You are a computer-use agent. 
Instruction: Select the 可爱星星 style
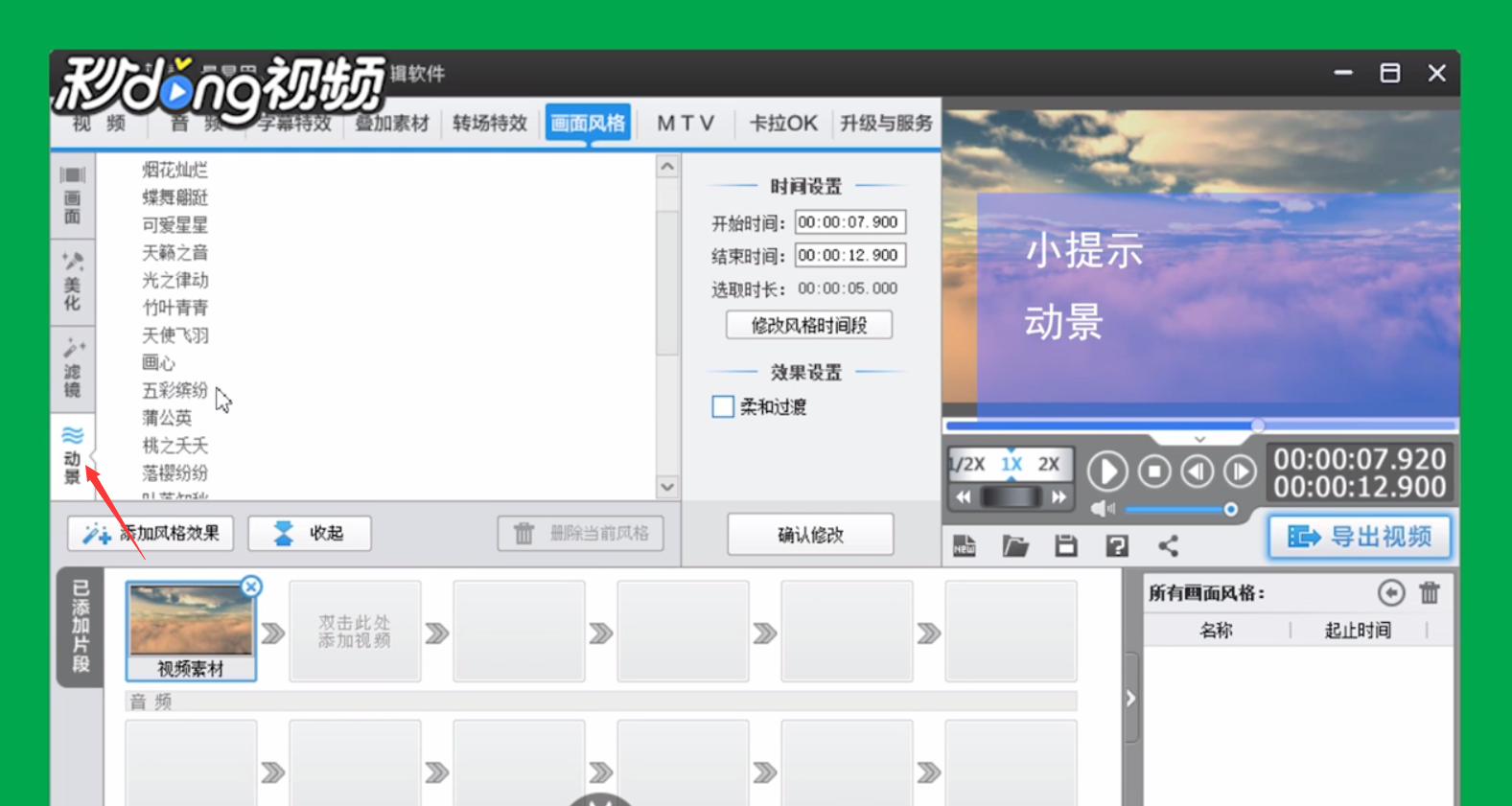(174, 225)
